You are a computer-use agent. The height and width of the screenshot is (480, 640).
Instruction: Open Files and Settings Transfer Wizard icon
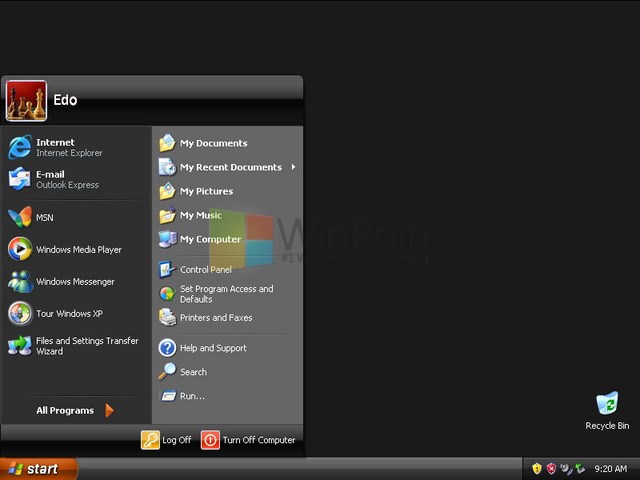20,345
